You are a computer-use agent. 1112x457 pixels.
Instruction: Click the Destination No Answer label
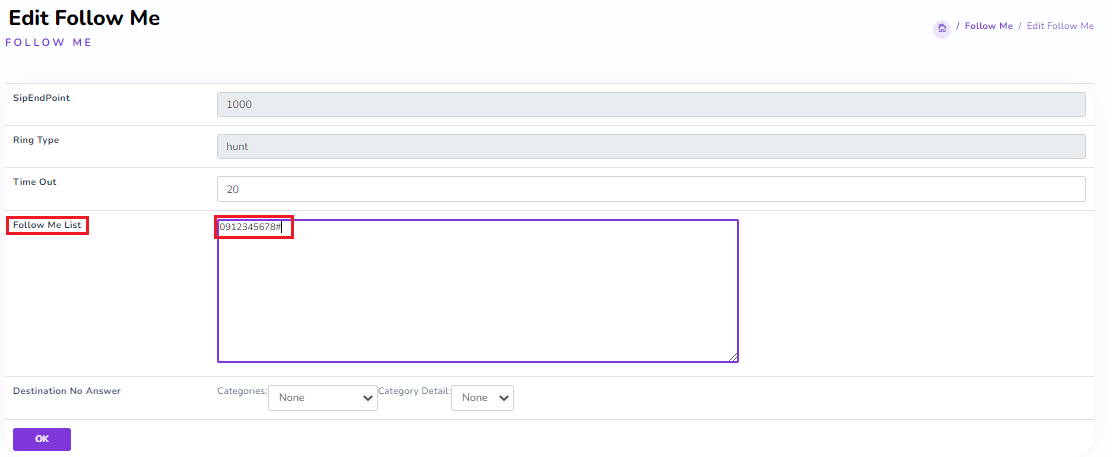point(66,391)
